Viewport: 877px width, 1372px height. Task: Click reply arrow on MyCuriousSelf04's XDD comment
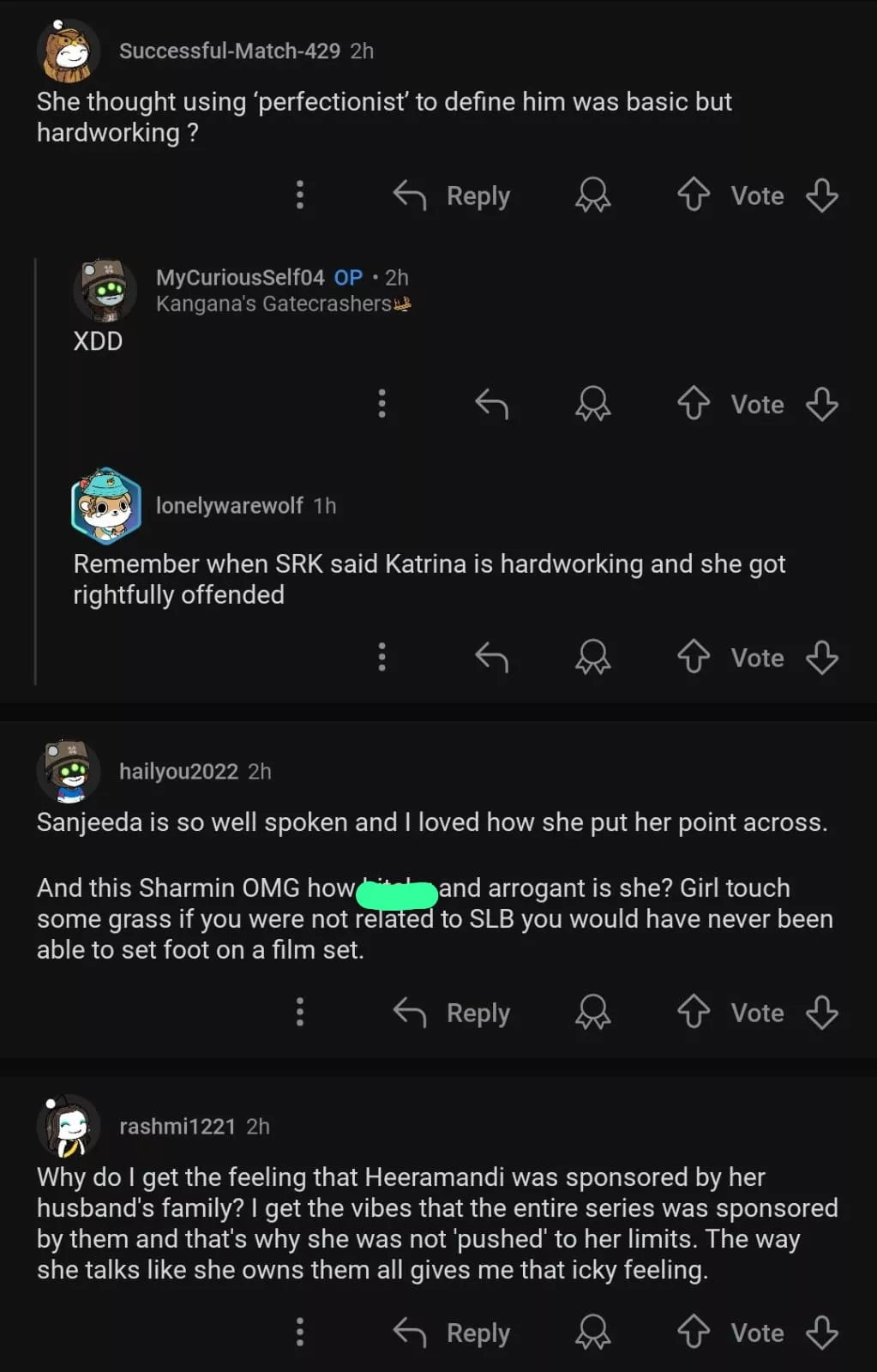tap(491, 403)
